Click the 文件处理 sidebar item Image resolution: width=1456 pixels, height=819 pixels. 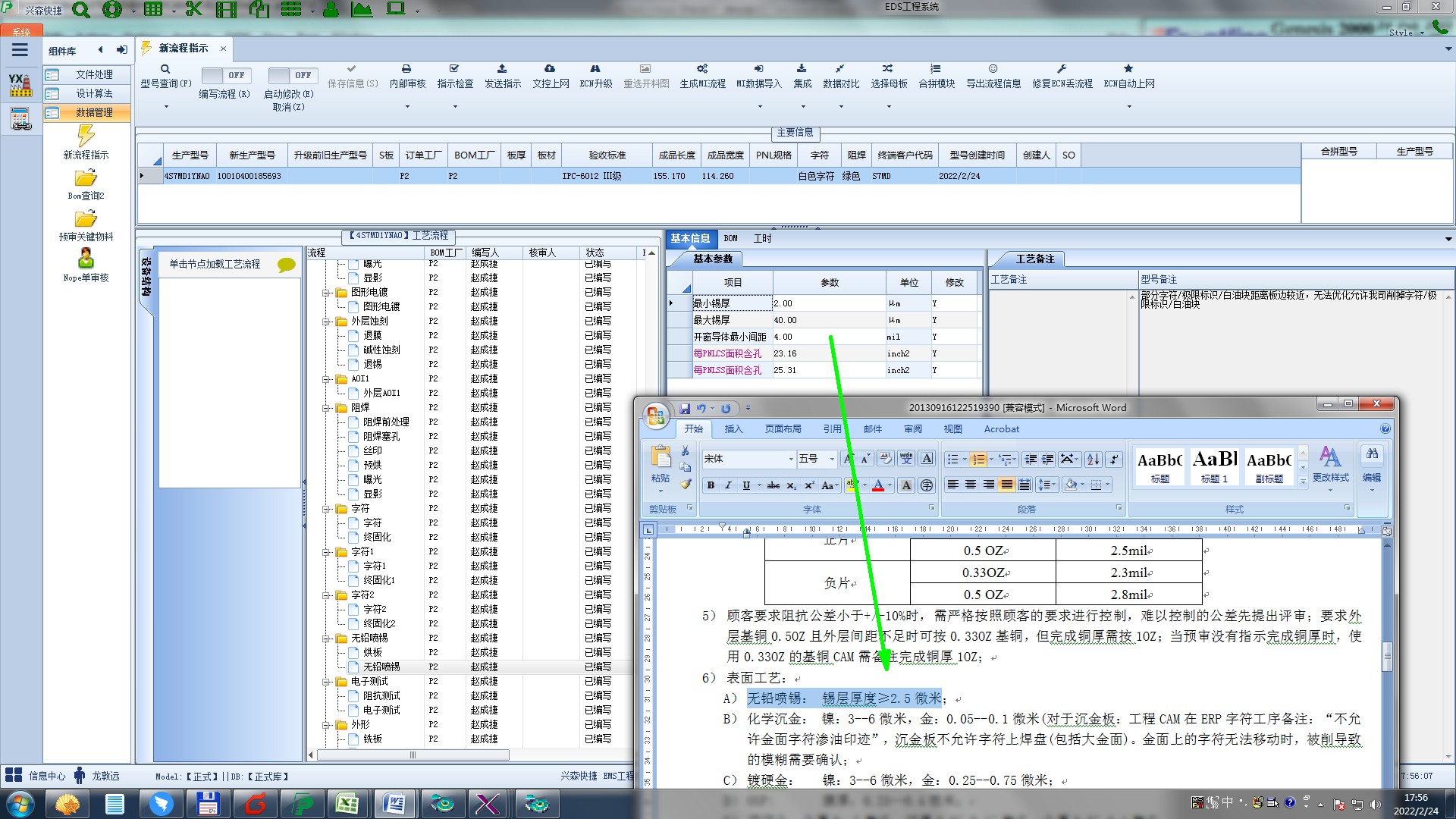coord(93,74)
